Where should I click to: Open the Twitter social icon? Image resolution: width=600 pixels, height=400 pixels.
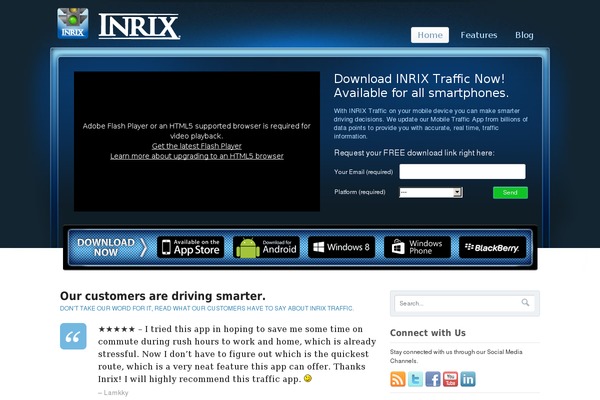[415, 379]
